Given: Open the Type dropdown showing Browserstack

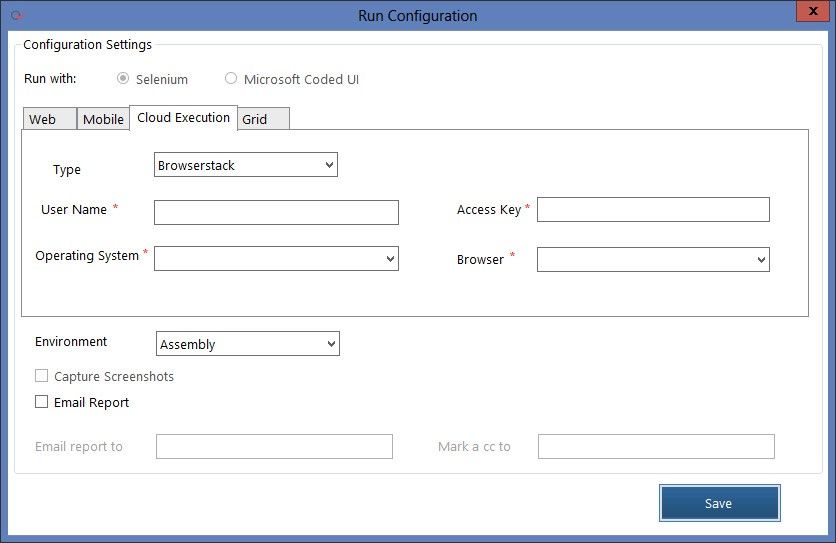Looking at the screenshot, I should pyautogui.click(x=246, y=165).
